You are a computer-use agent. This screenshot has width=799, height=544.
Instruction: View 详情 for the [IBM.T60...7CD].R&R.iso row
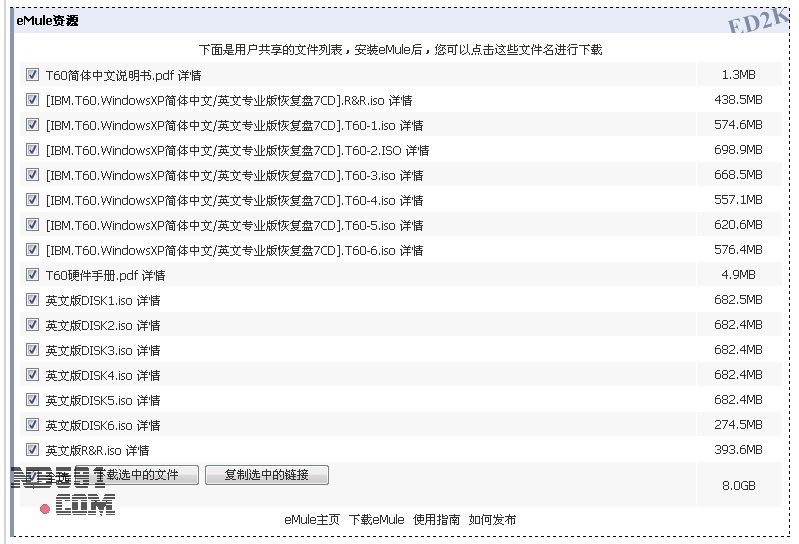point(401,100)
